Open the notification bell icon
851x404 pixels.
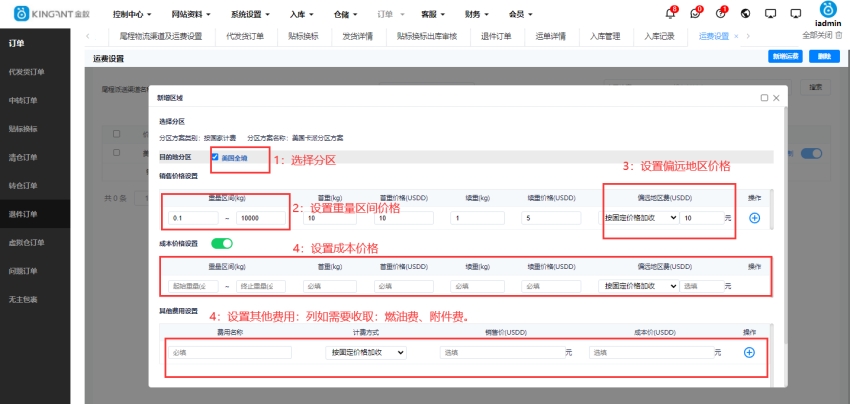click(x=669, y=14)
